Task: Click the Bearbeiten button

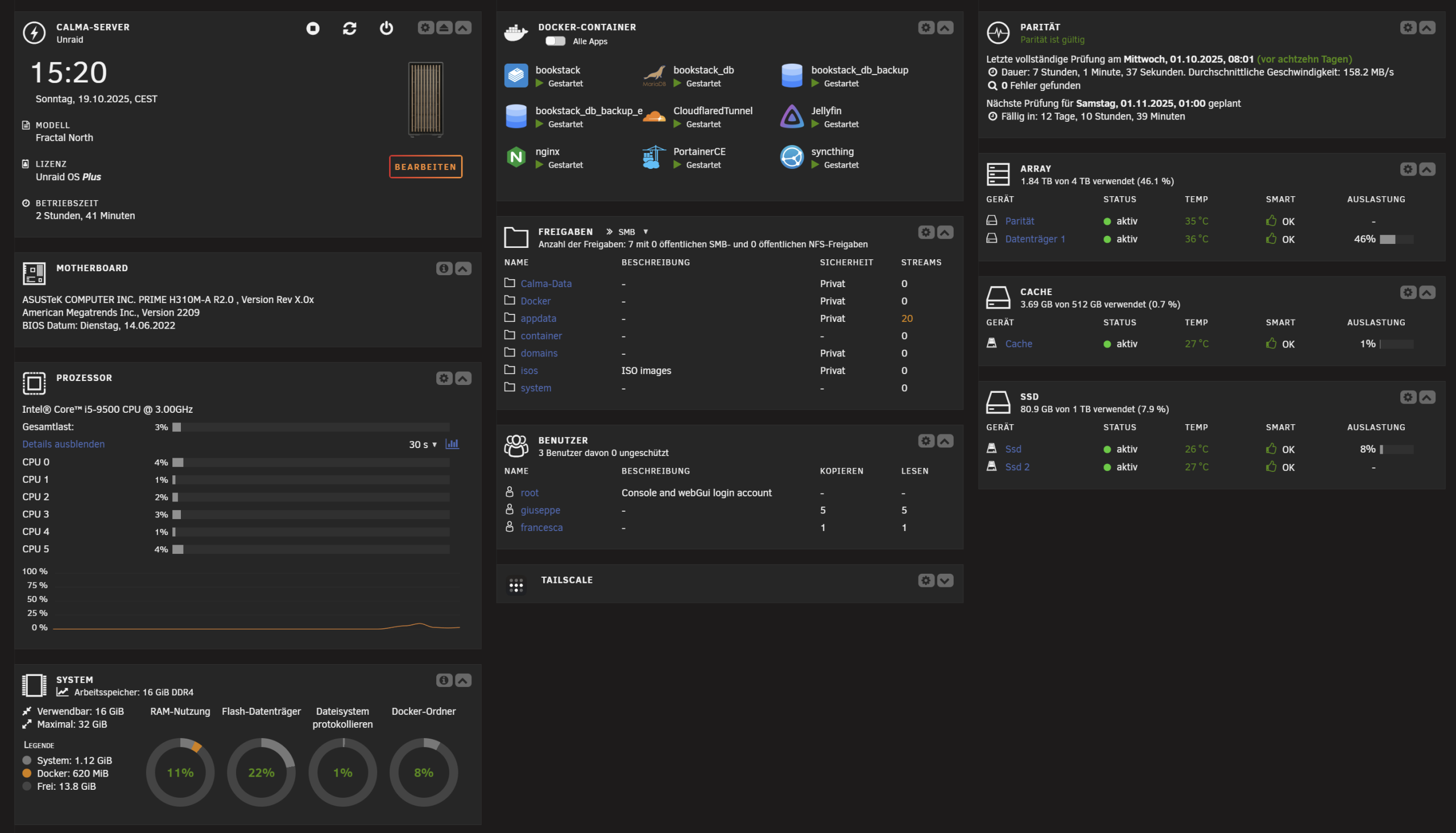Action: [425, 167]
